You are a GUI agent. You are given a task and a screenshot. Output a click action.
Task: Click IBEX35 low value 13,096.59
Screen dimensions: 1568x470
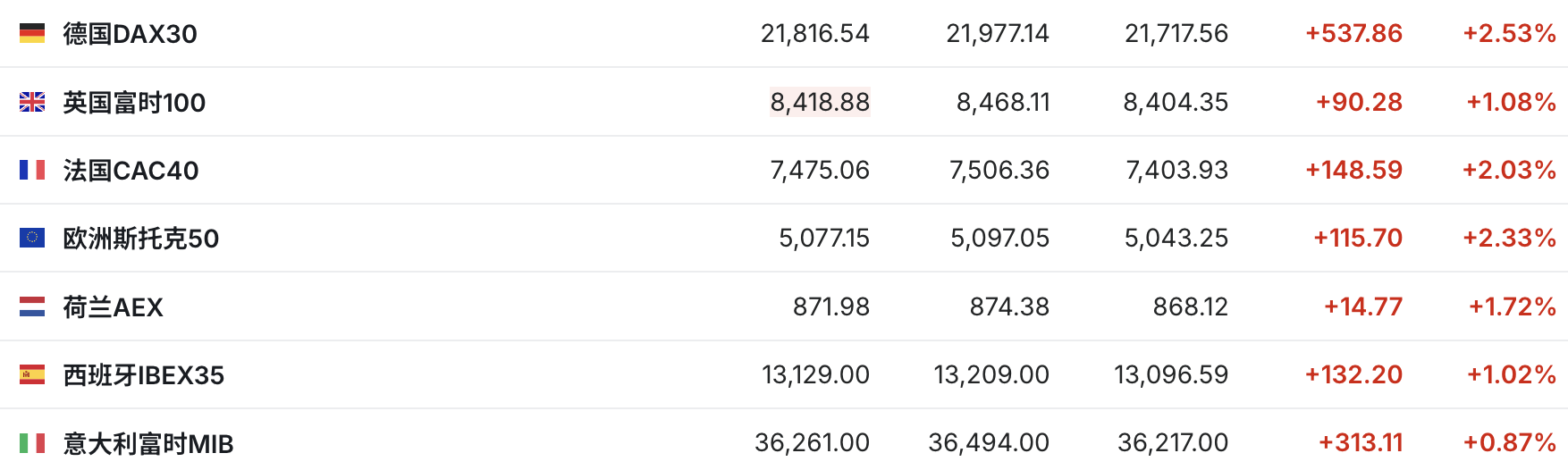(x=1171, y=374)
